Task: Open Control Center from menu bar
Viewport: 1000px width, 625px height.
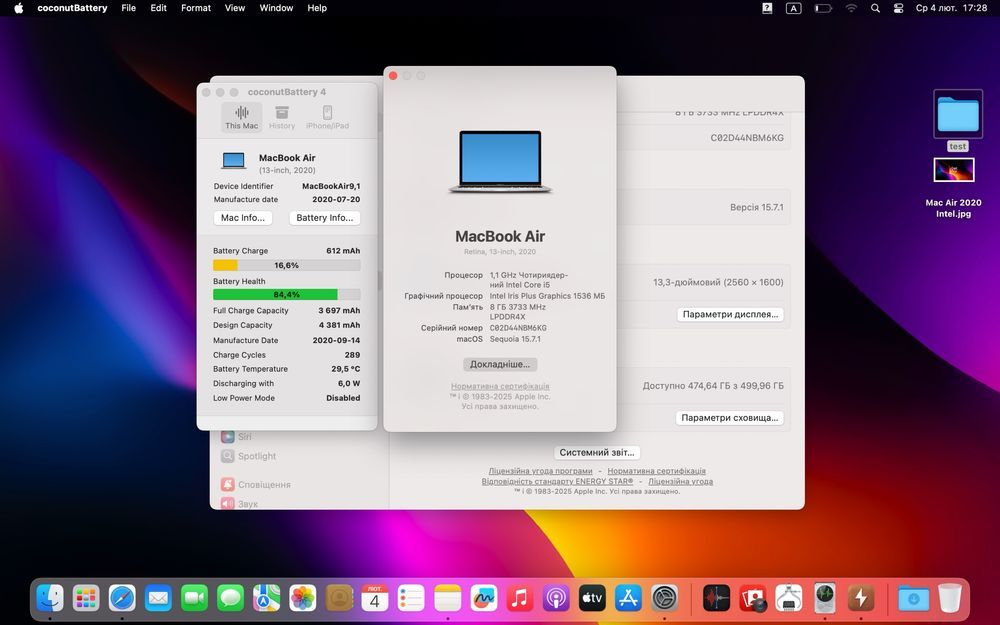Action: click(x=899, y=8)
